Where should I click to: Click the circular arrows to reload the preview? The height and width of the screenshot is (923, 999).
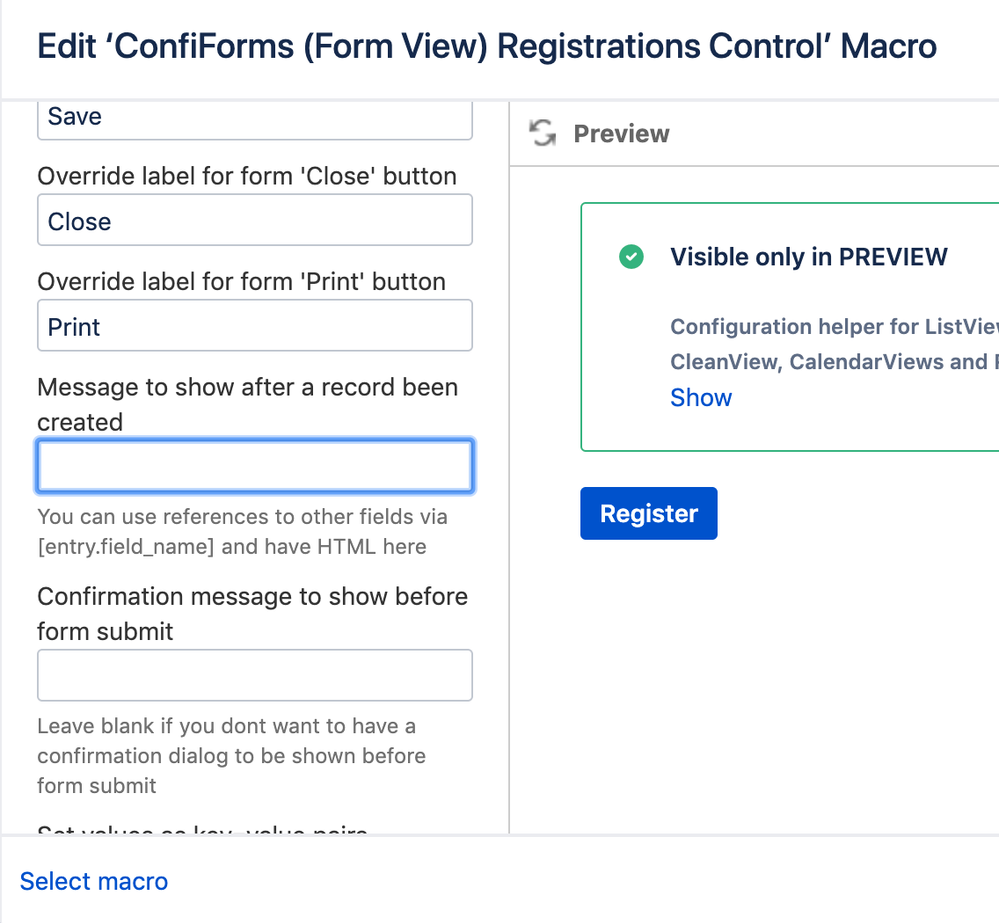coord(541,133)
